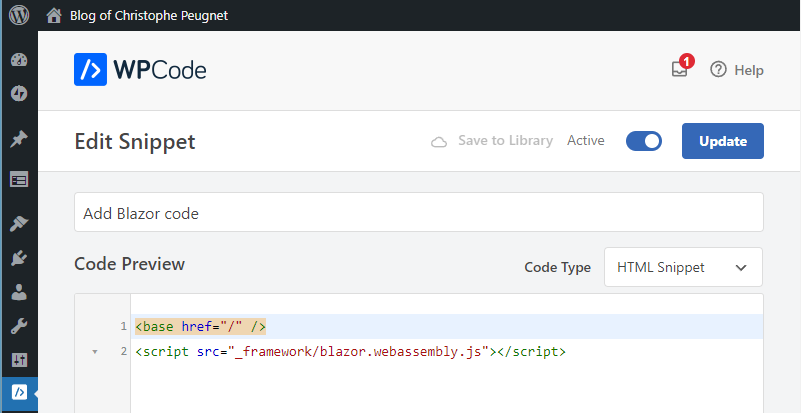This screenshot has height=413, width=801.
Task: Click the home icon beside blog name
Action: click(x=54, y=15)
